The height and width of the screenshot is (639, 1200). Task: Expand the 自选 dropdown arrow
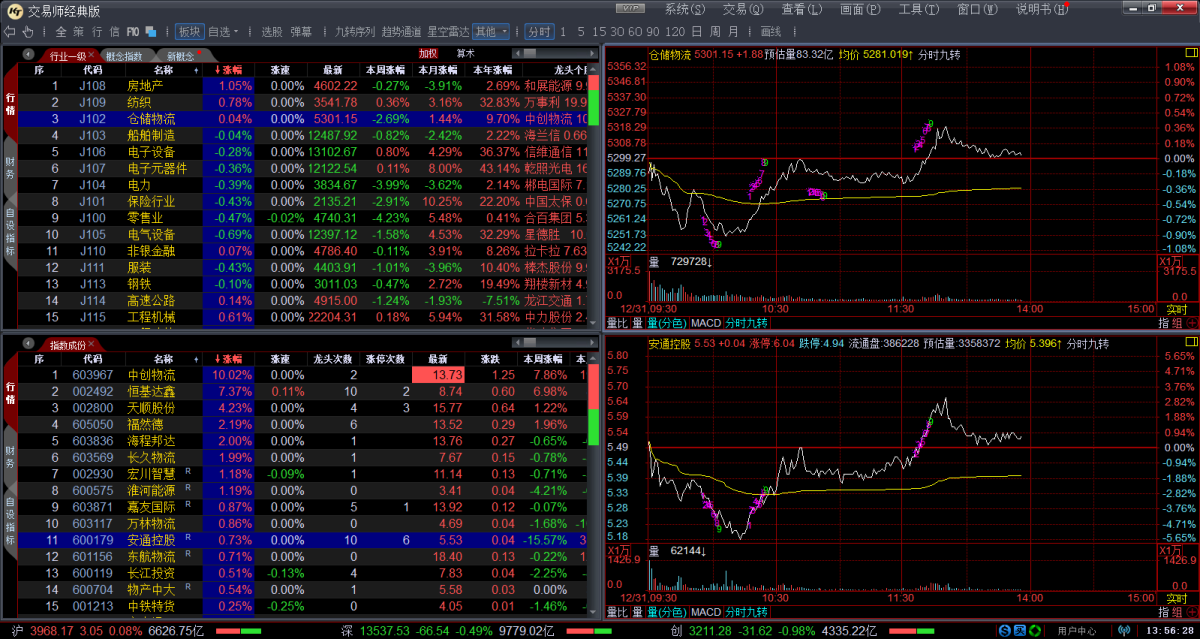point(237,32)
